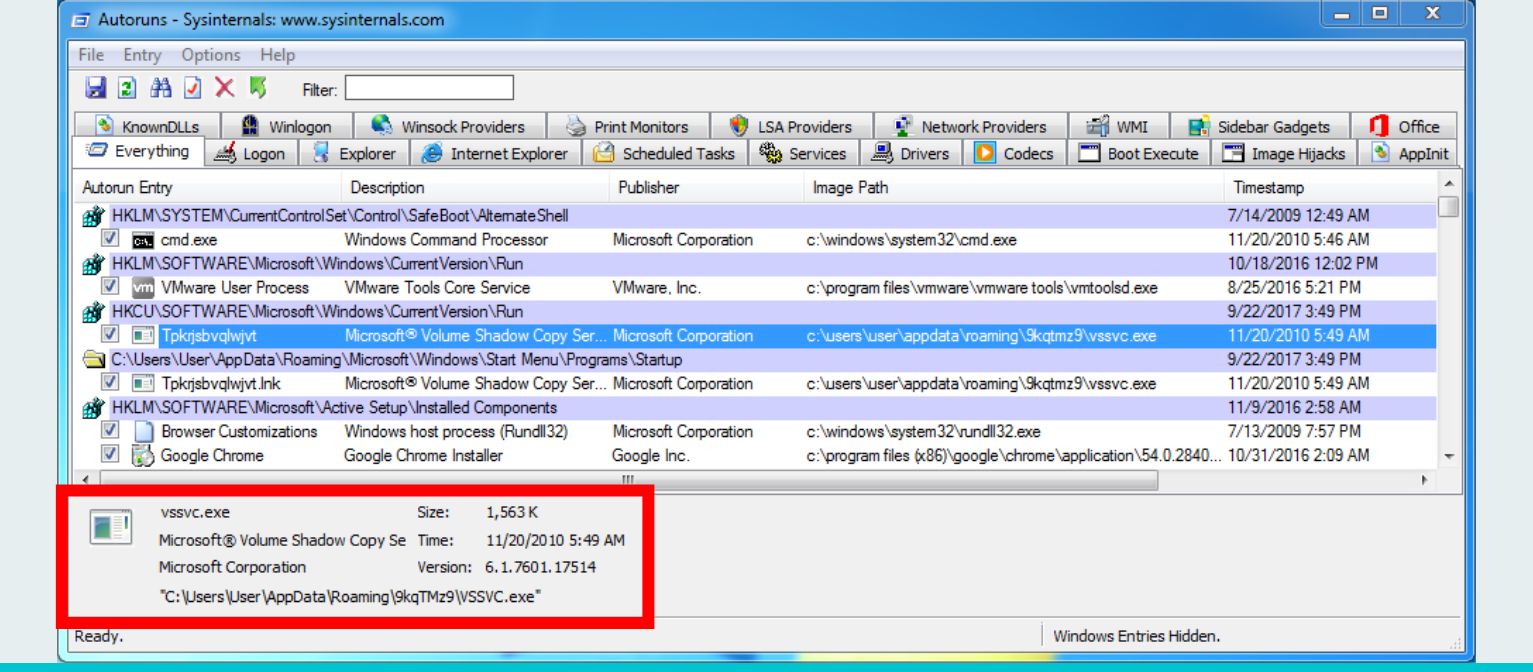Image resolution: width=1533 pixels, height=672 pixels.
Task: Click the Save toolbar icon
Action: pos(95,89)
